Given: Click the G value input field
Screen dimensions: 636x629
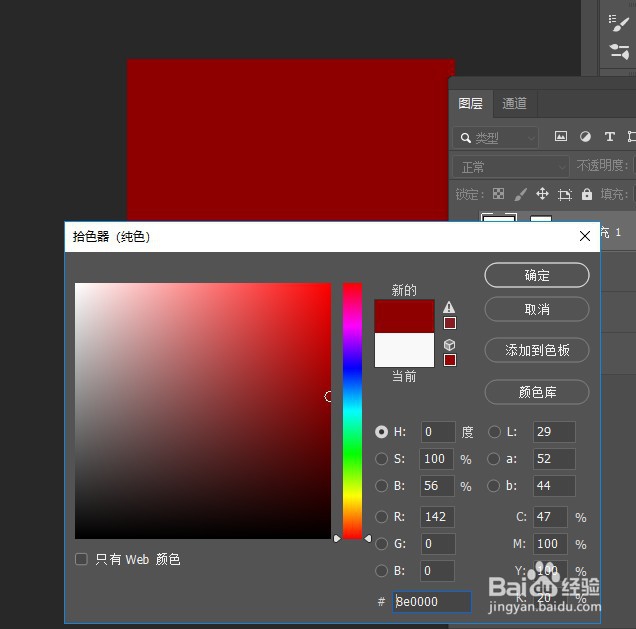Looking at the screenshot, I should tap(438, 544).
